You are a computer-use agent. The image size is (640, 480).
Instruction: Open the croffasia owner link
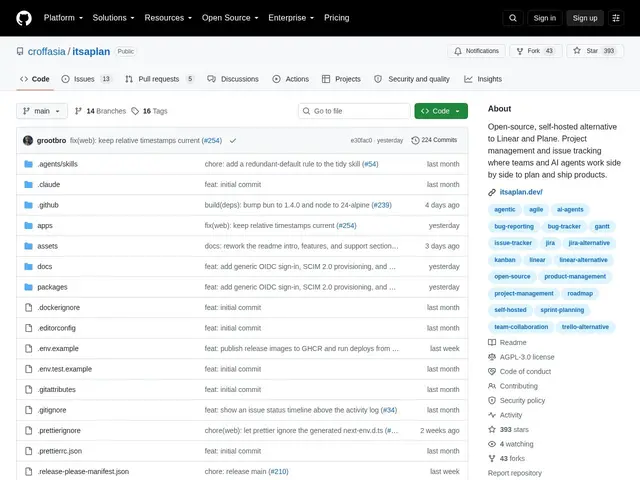pyautogui.click(x=47, y=51)
